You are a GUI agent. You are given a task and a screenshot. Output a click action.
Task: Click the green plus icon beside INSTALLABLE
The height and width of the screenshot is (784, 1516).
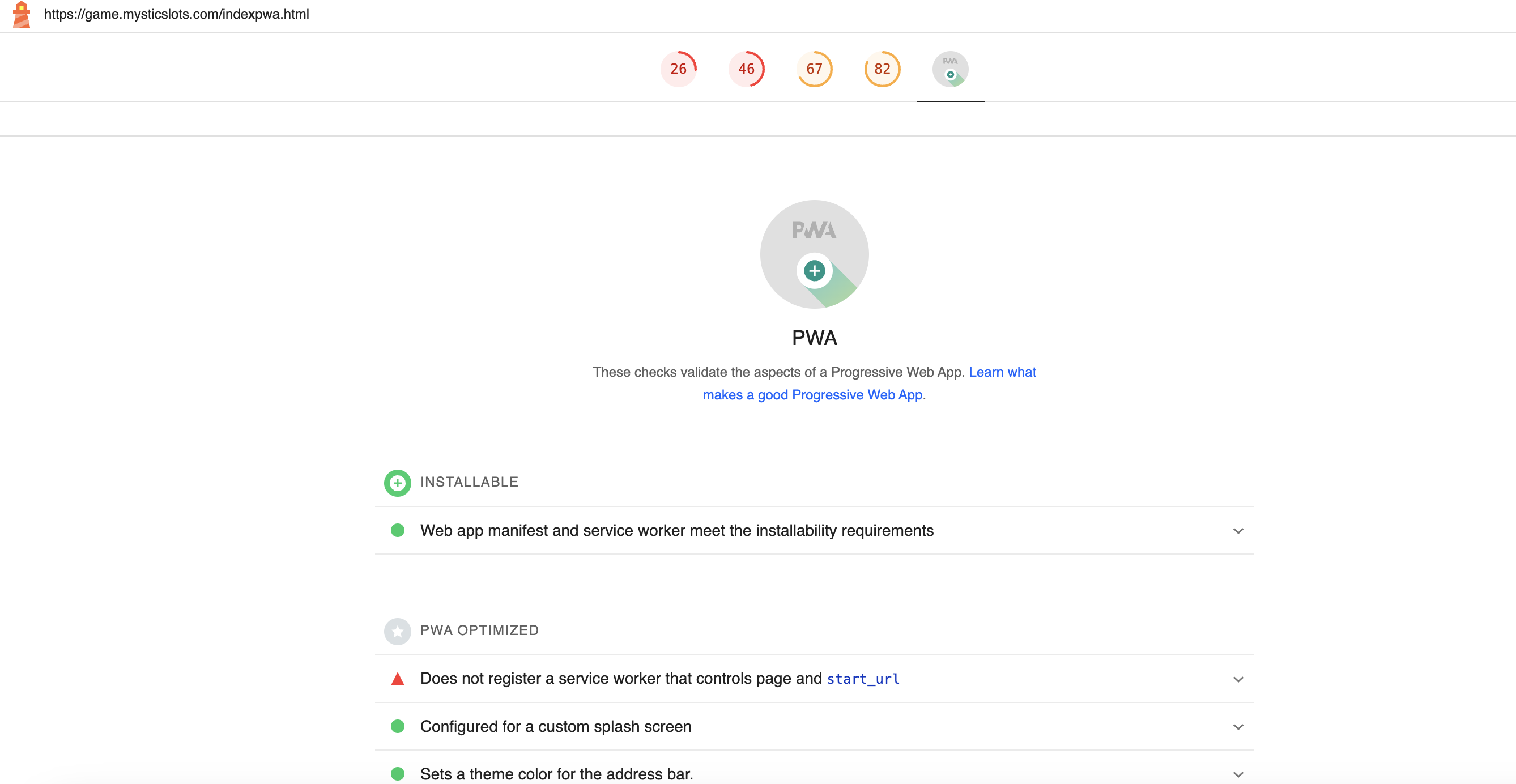point(398,483)
